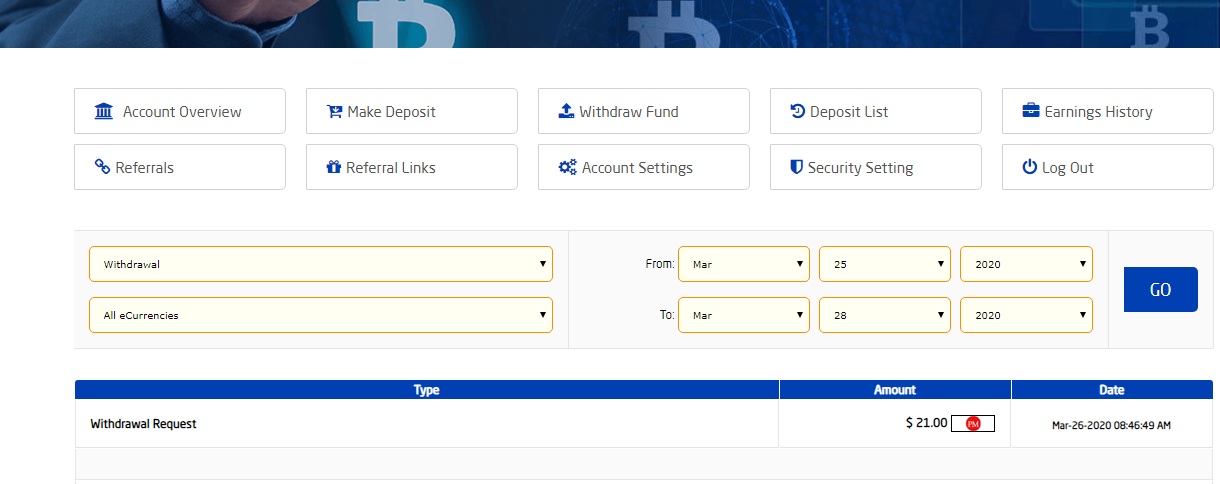Click the upload icon next to Withdraw Fund
This screenshot has width=1220, height=484.
click(x=566, y=111)
